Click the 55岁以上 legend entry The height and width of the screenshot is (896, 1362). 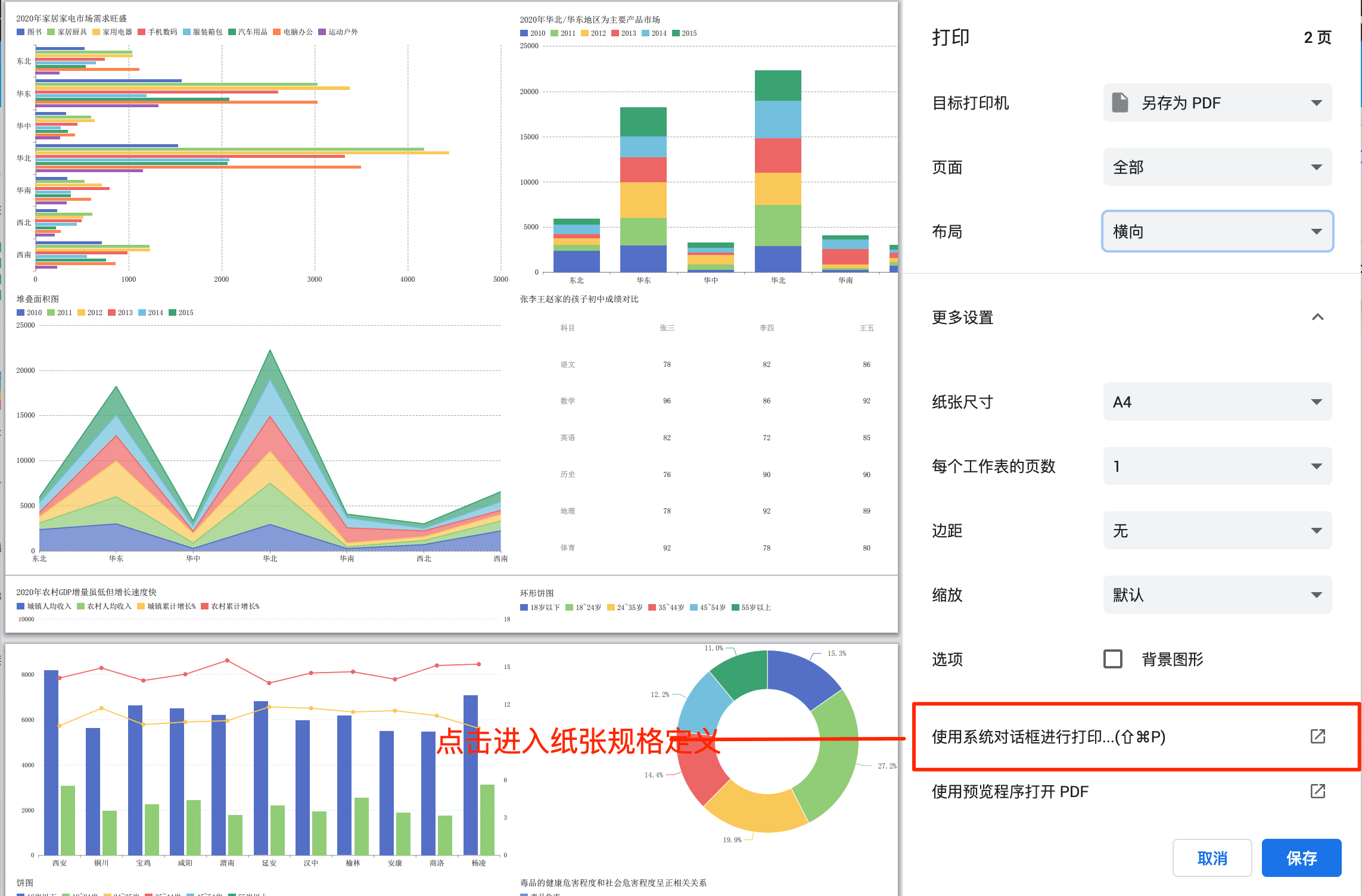coord(751,608)
